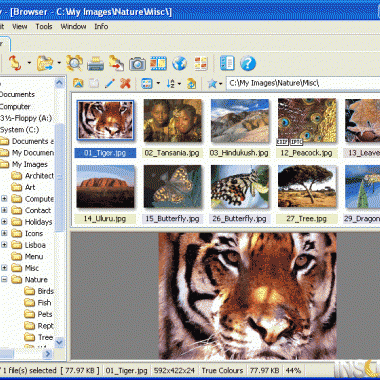Click the camera capture icon
Image resolution: width=380 pixels, height=380 pixels.
click(137, 64)
